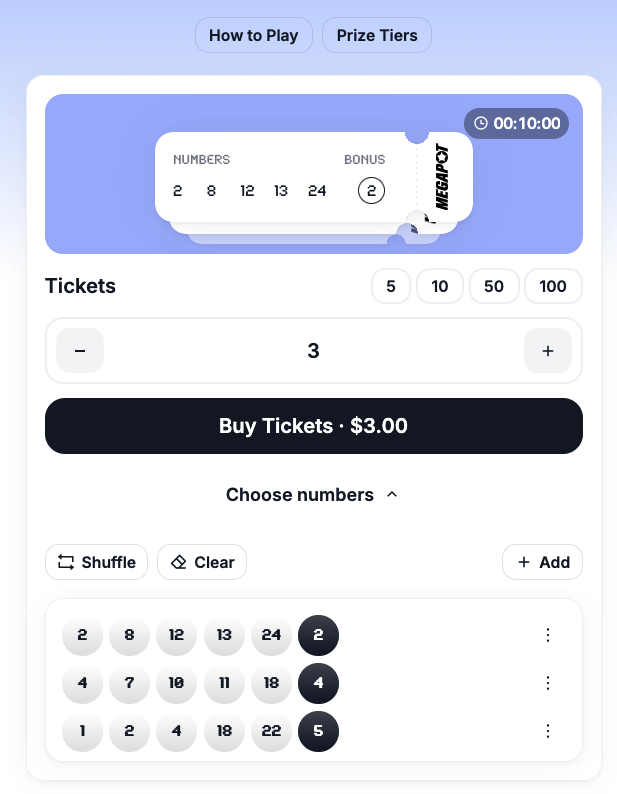Decrease ticket count with minus button

80,351
